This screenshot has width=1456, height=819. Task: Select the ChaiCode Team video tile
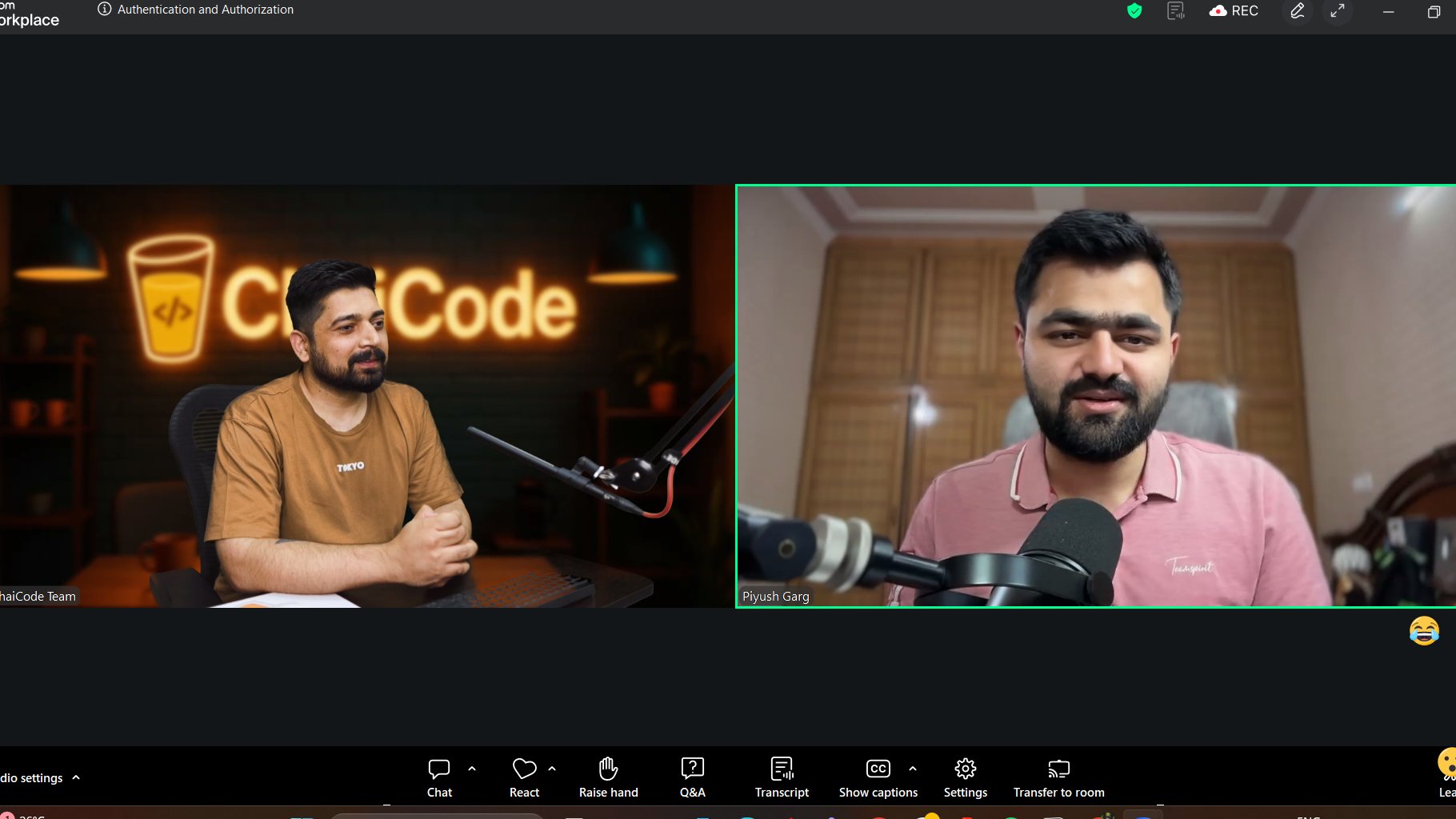tap(366, 396)
